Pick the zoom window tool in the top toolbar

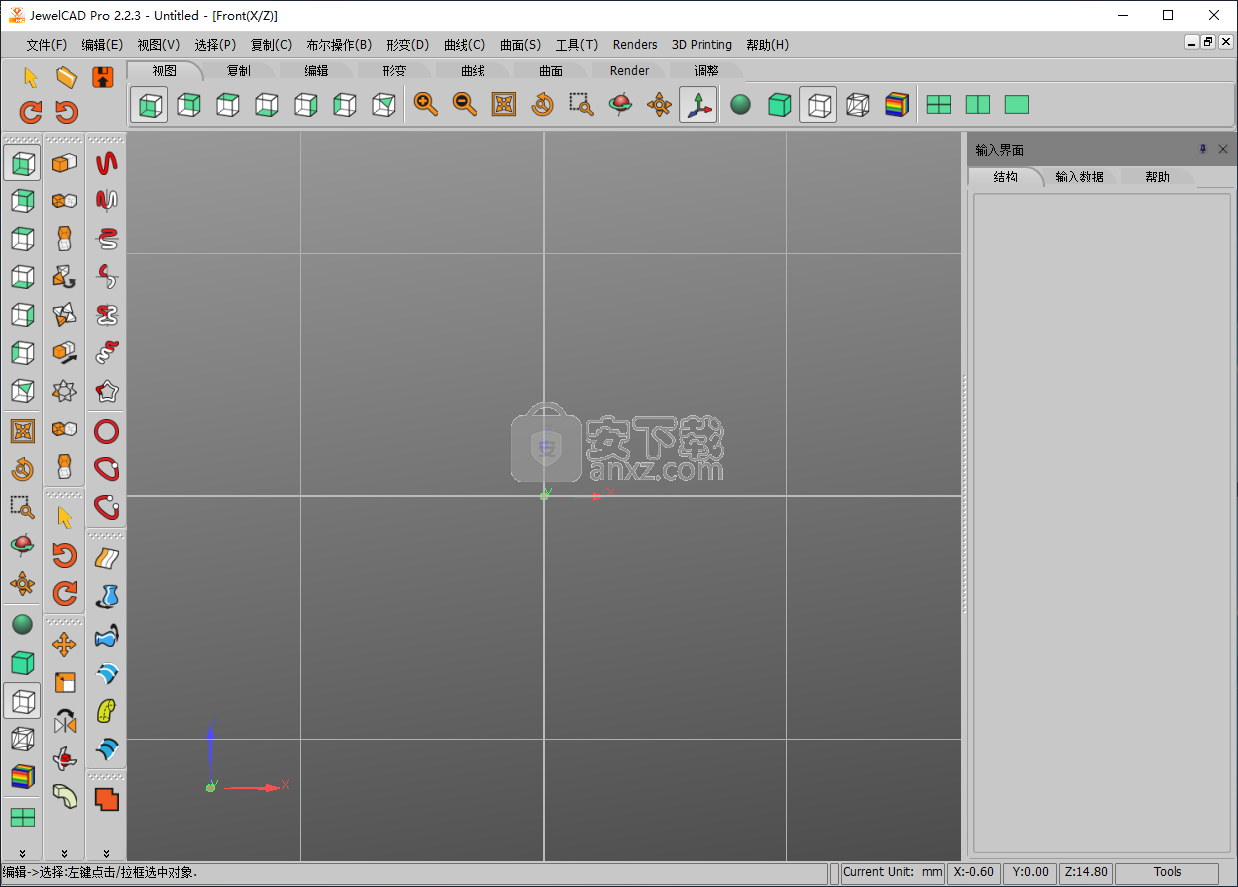582,105
